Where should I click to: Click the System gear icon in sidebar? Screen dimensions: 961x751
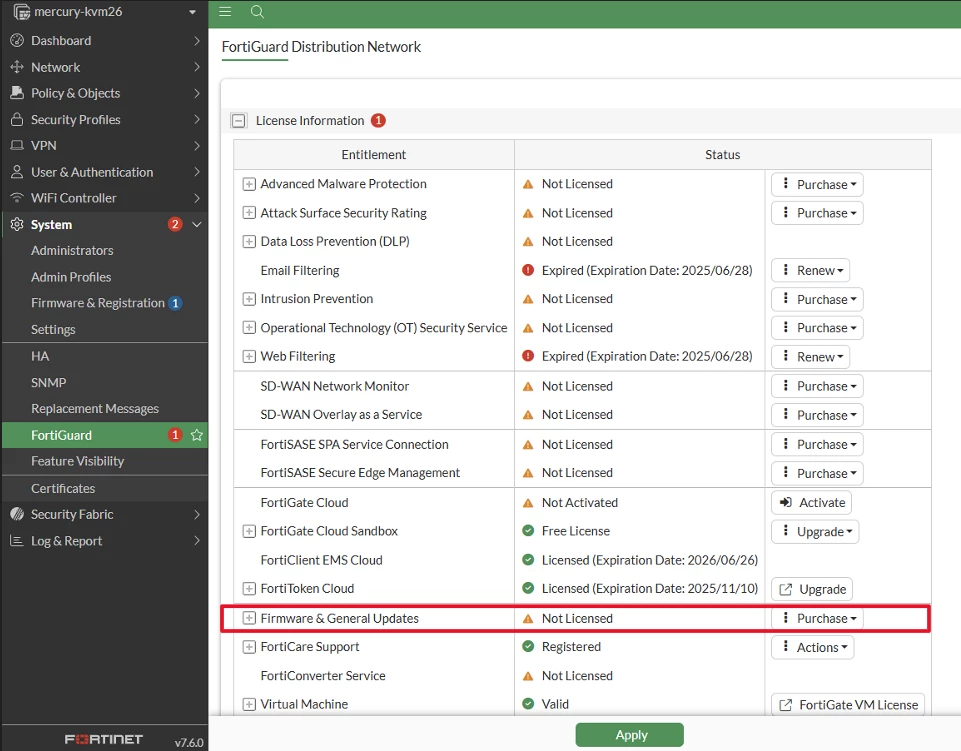17,224
